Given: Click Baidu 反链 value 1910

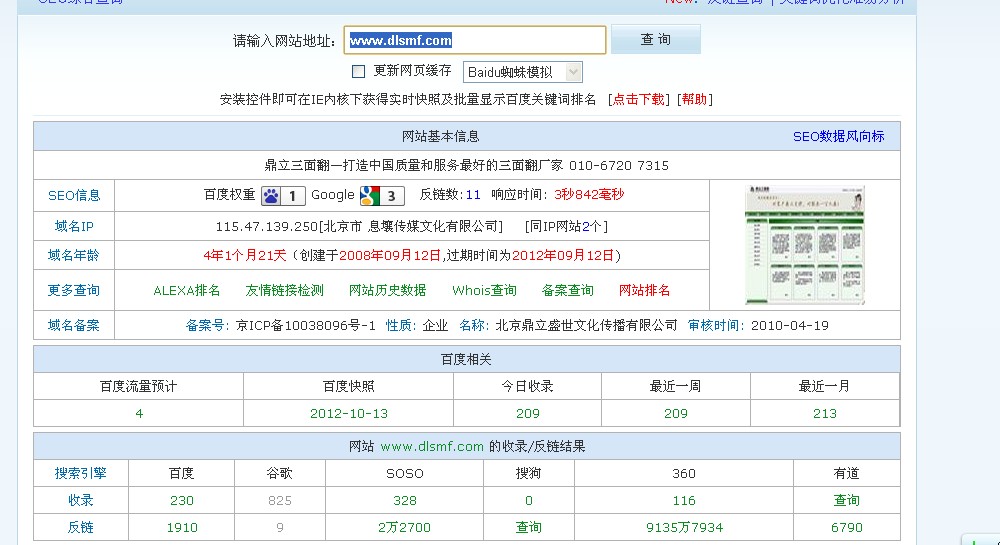Looking at the screenshot, I should point(182,528).
